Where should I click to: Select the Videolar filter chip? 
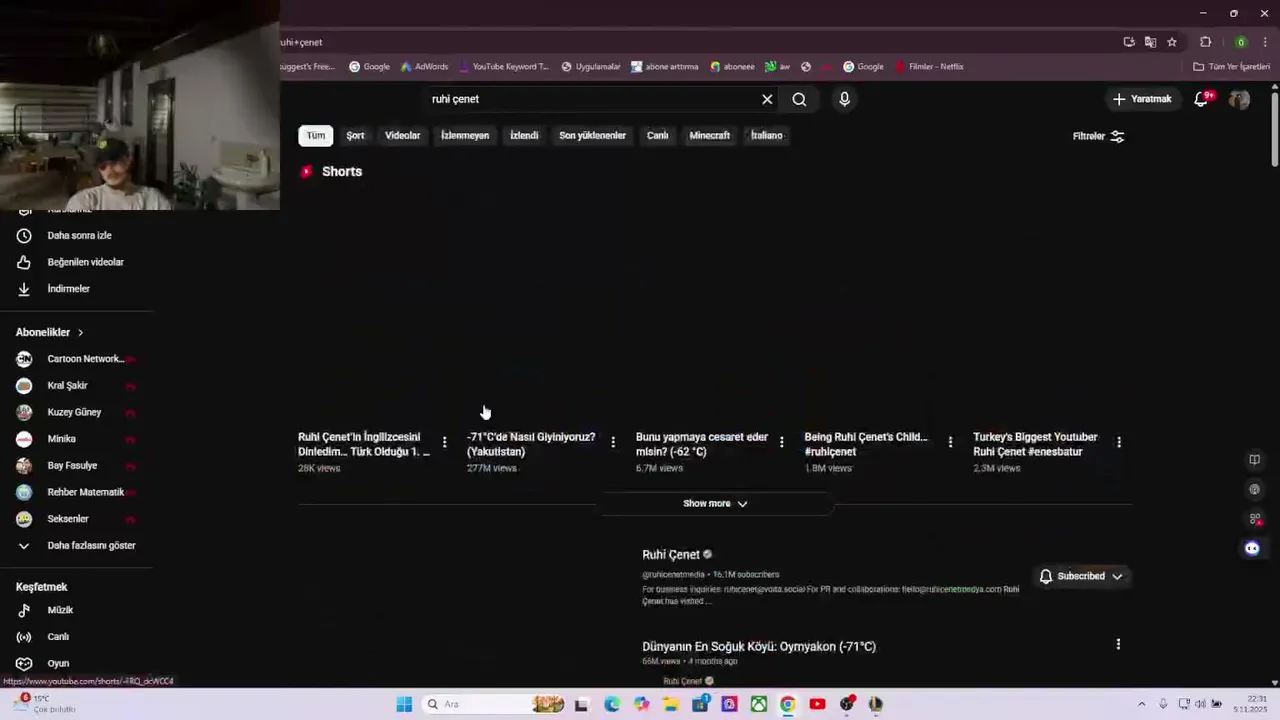(403, 135)
